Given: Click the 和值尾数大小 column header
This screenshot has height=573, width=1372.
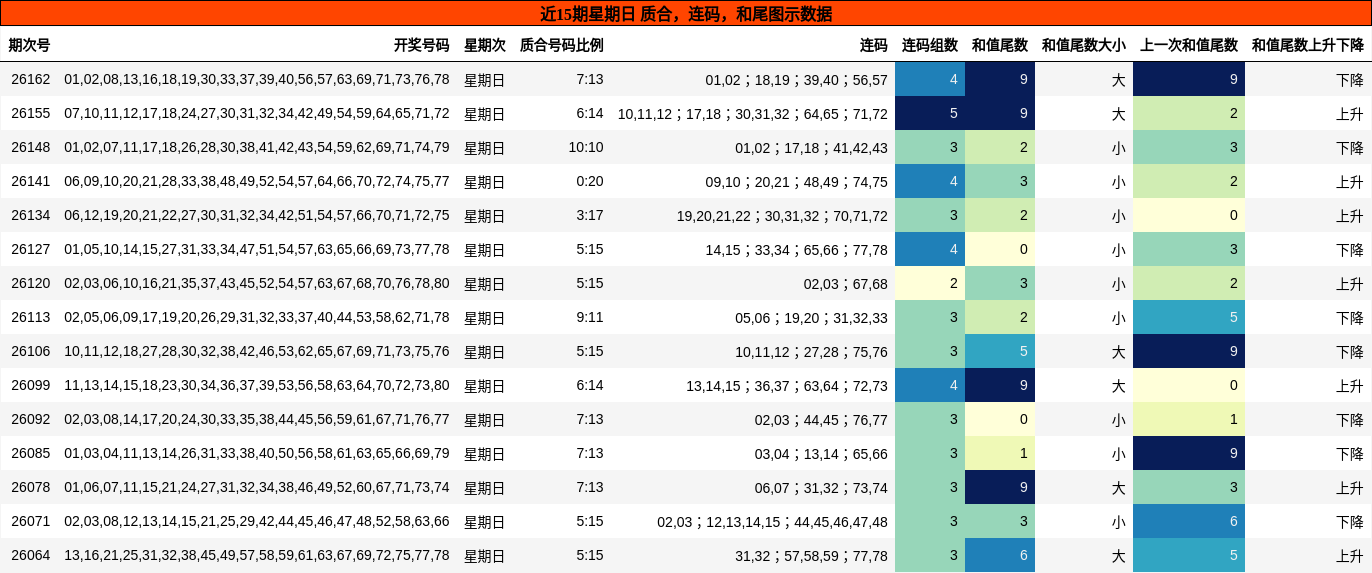Looking at the screenshot, I should click(x=1084, y=45).
